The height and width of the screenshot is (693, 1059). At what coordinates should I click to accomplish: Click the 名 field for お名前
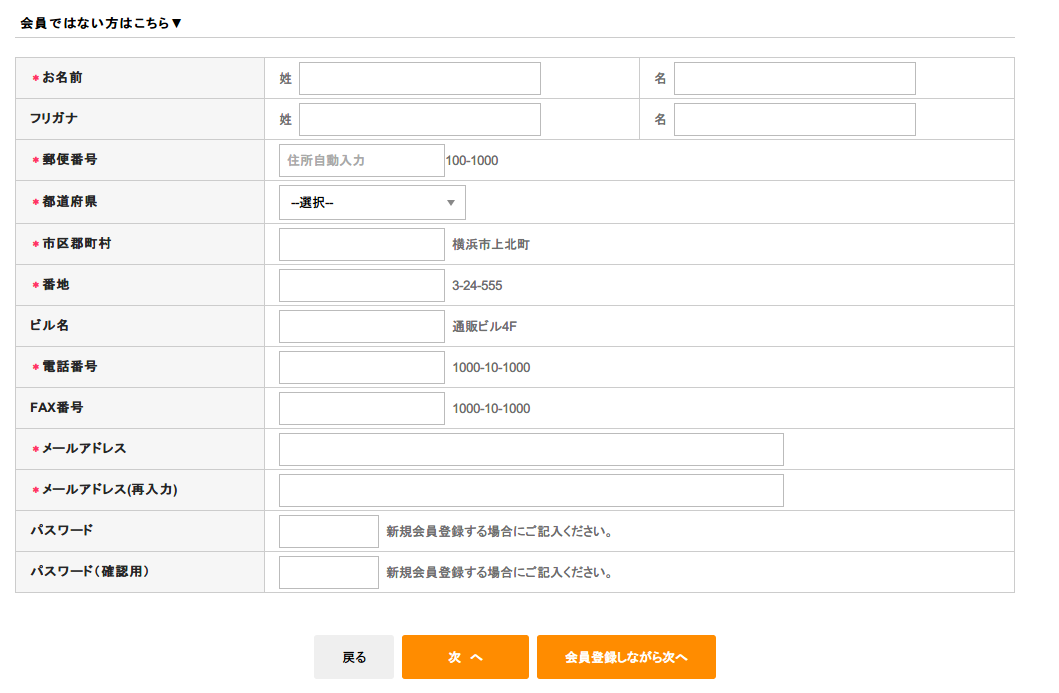point(794,78)
